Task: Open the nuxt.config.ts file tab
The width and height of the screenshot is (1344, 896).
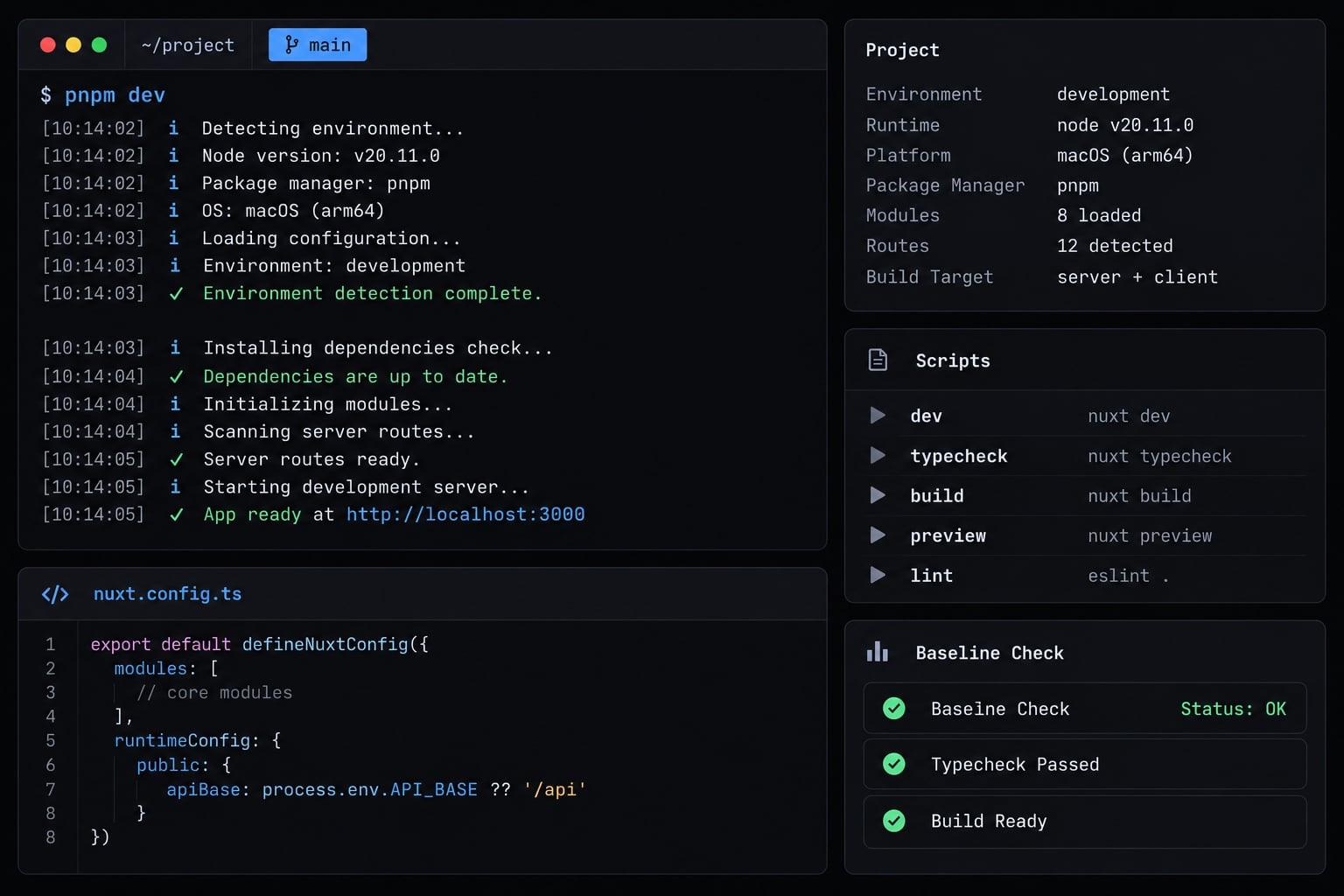Action: pos(167,594)
